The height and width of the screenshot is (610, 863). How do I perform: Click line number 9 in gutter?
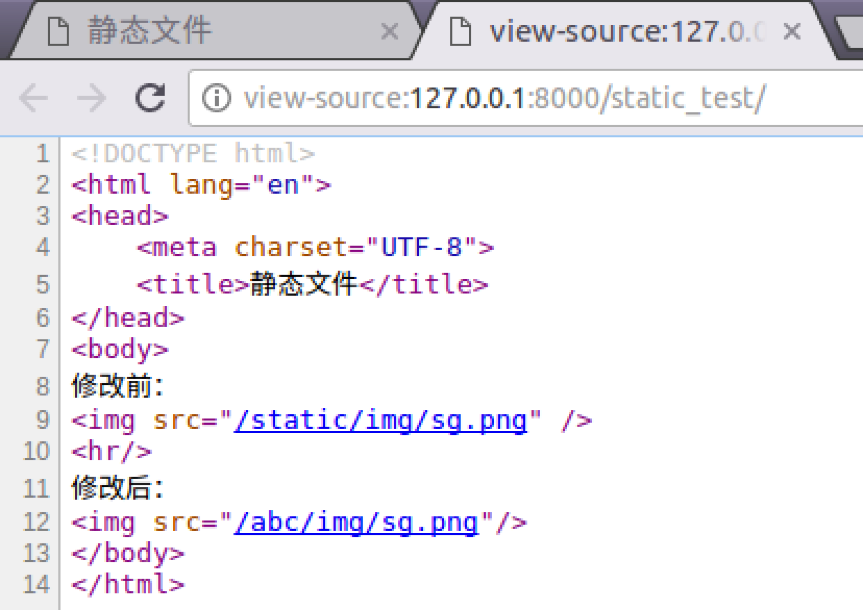pos(41,420)
